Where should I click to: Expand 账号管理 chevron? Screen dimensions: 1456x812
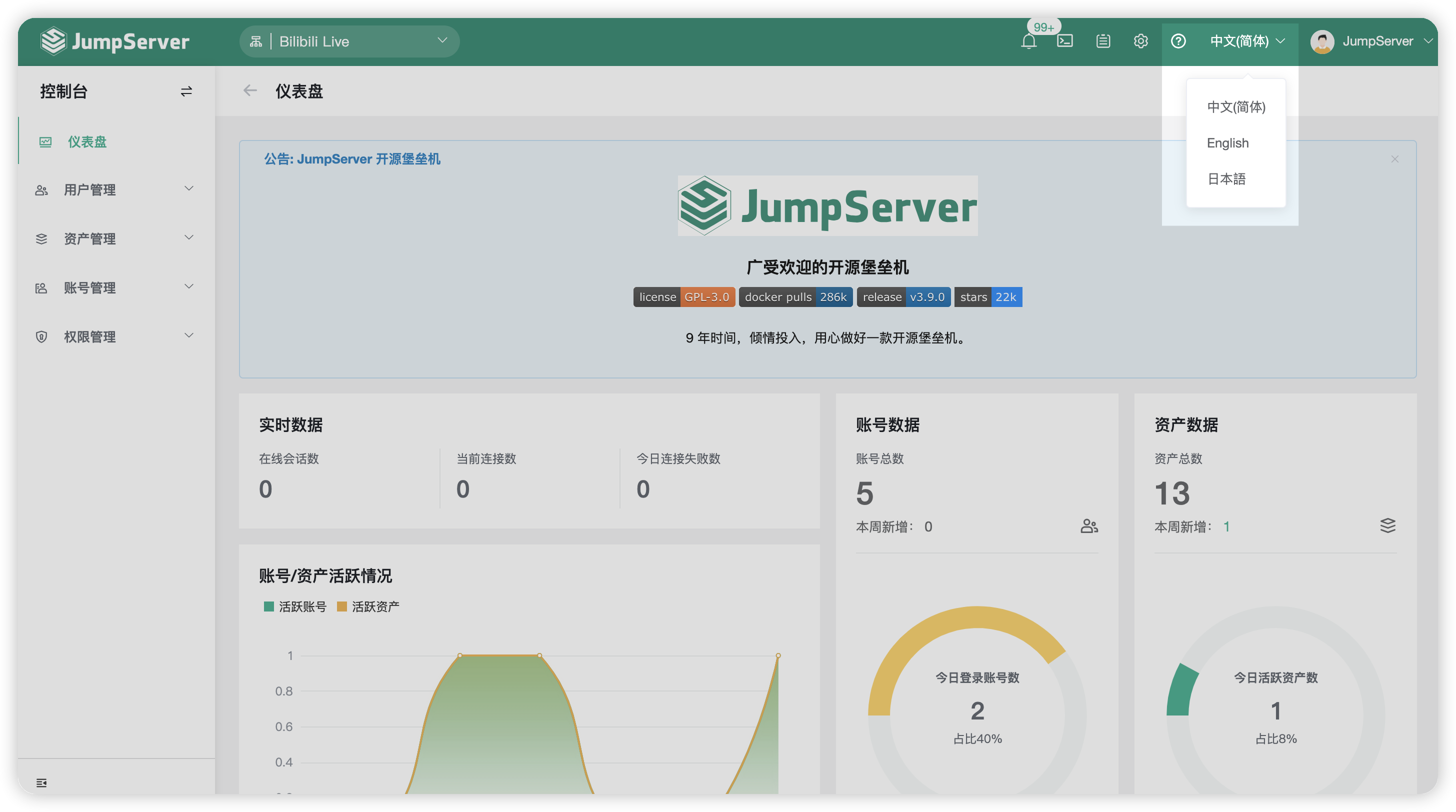pos(189,287)
